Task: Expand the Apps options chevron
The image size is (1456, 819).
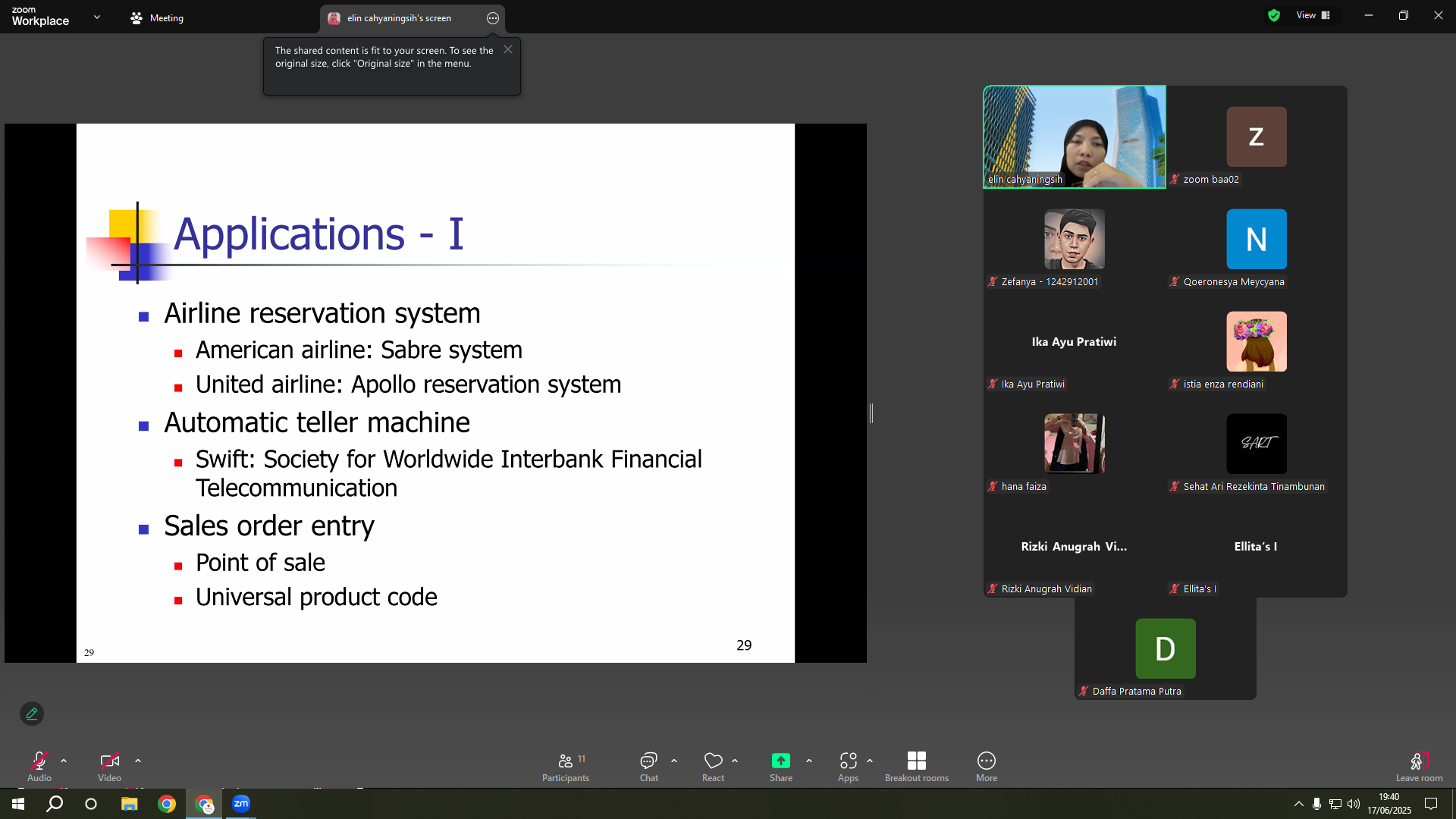Action: point(870,761)
